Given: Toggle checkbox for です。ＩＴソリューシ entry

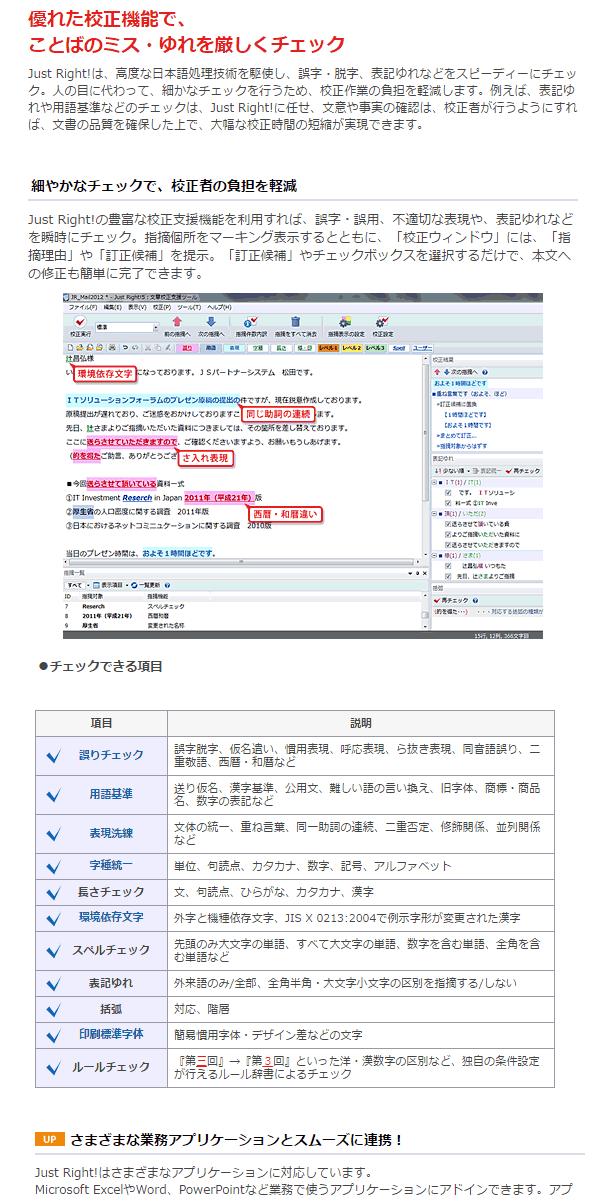Looking at the screenshot, I should click(x=448, y=493).
